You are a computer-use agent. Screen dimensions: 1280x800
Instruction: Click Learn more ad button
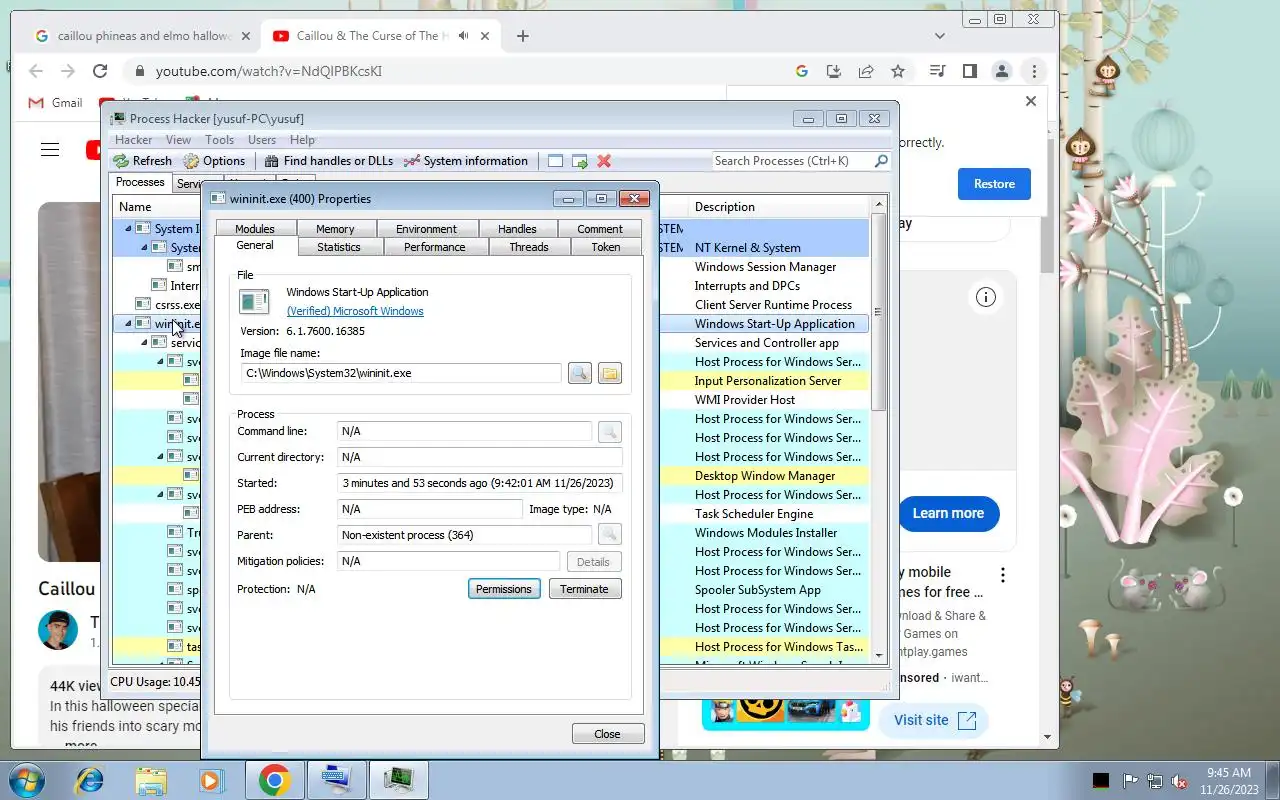coord(948,513)
